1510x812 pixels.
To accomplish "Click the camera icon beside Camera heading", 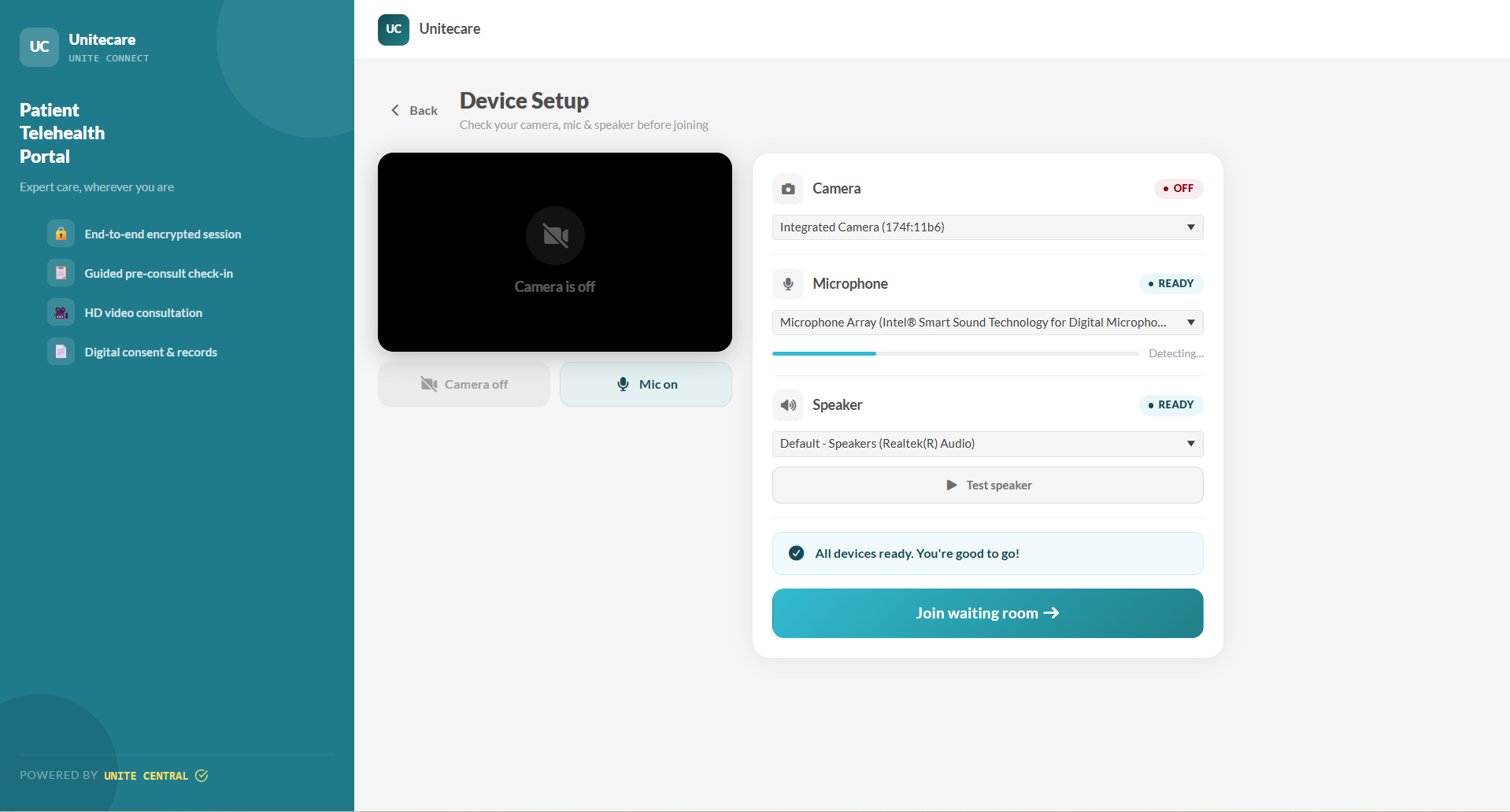I will click(788, 189).
